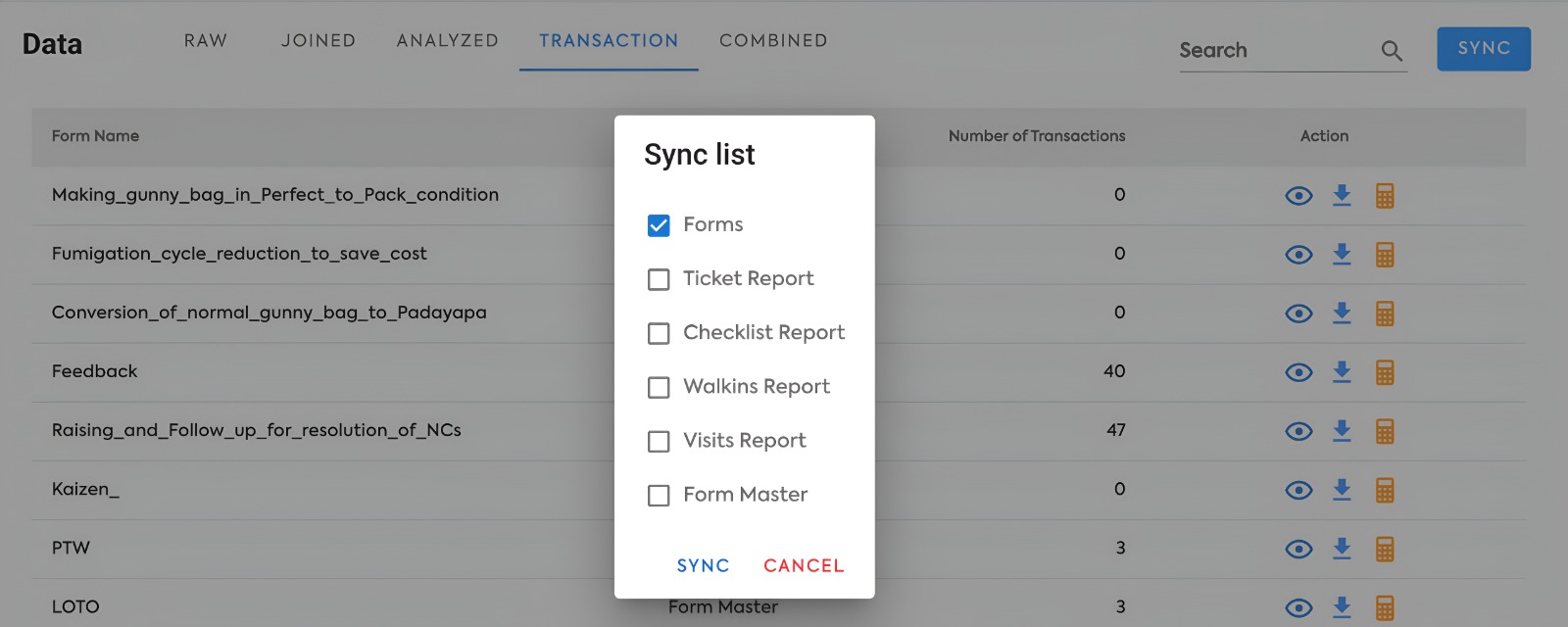Confirm with SYNC in the dialog
The width and height of the screenshot is (1568, 627).
(704, 565)
